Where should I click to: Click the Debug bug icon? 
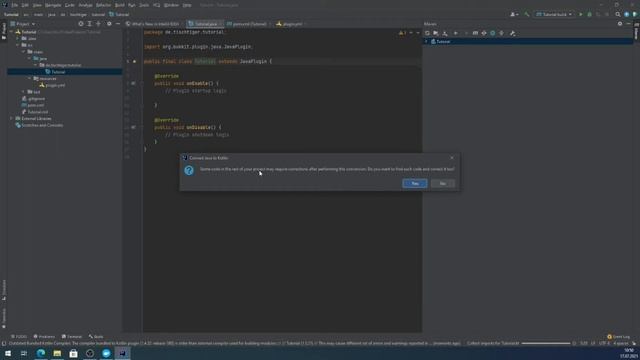[589, 14]
